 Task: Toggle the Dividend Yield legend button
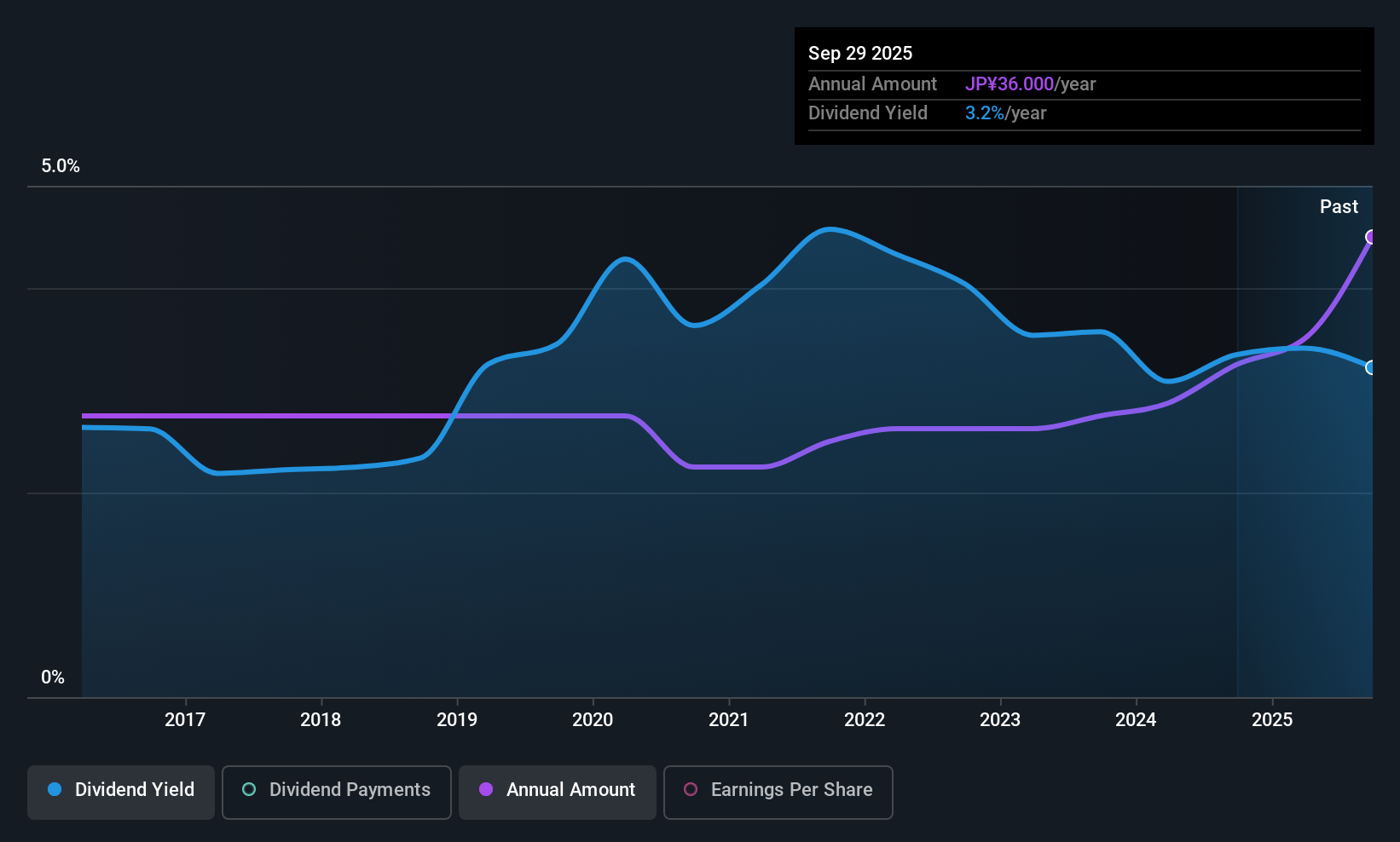[x=121, y=790]
